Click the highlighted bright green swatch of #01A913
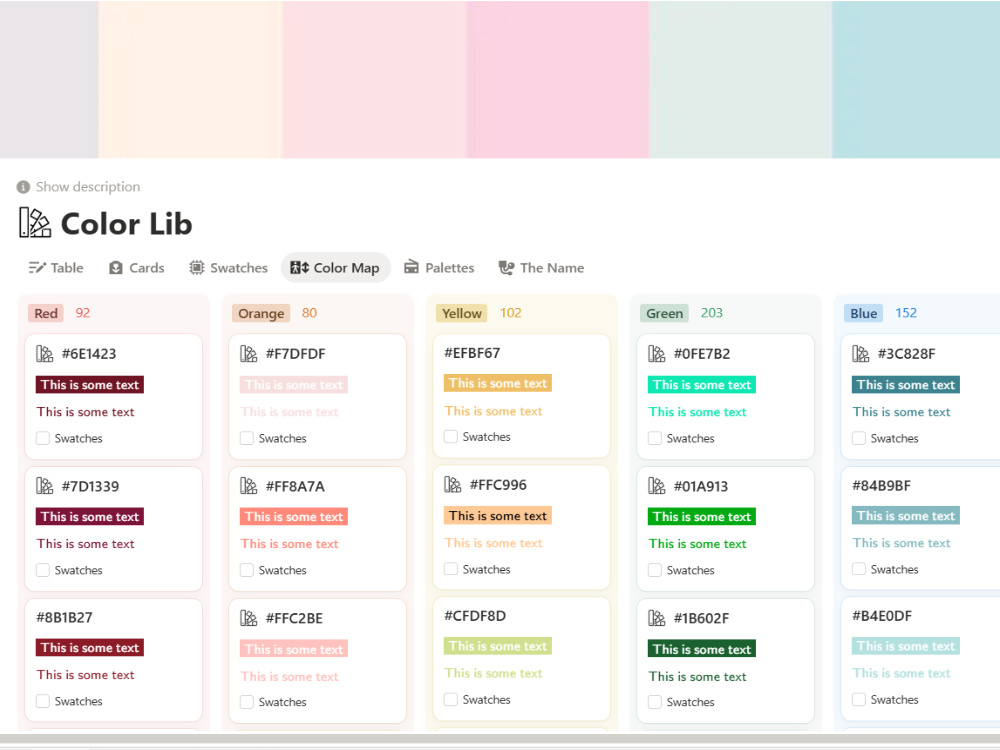The image size is (1000, 750). point(702,517)
